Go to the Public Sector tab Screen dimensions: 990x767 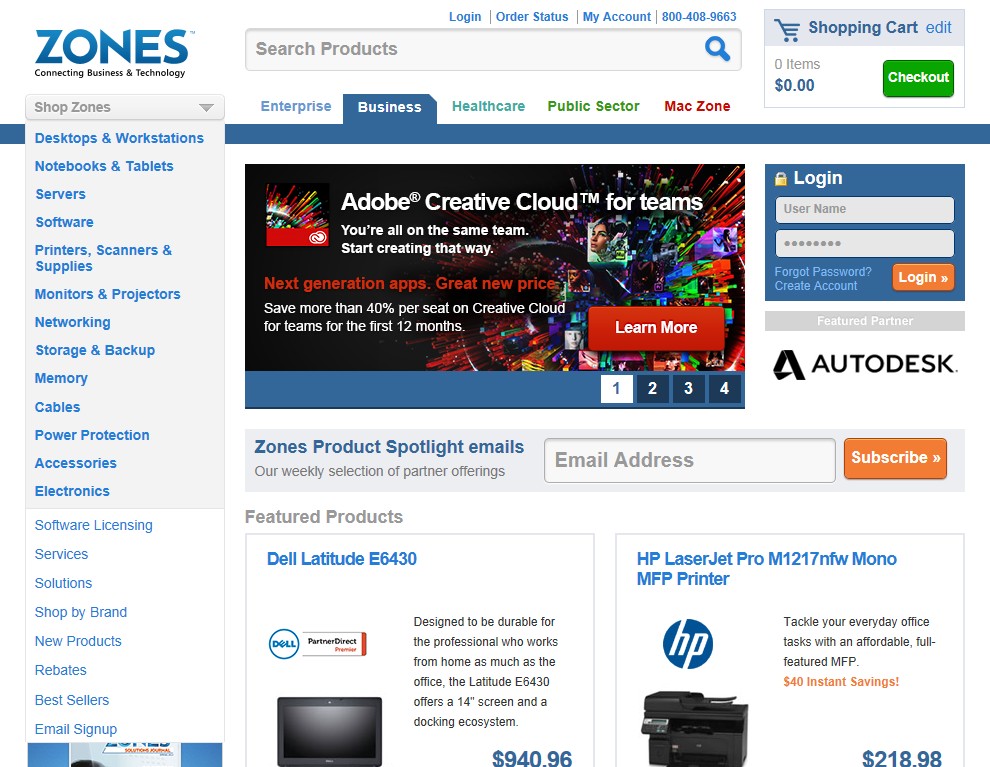593,106
